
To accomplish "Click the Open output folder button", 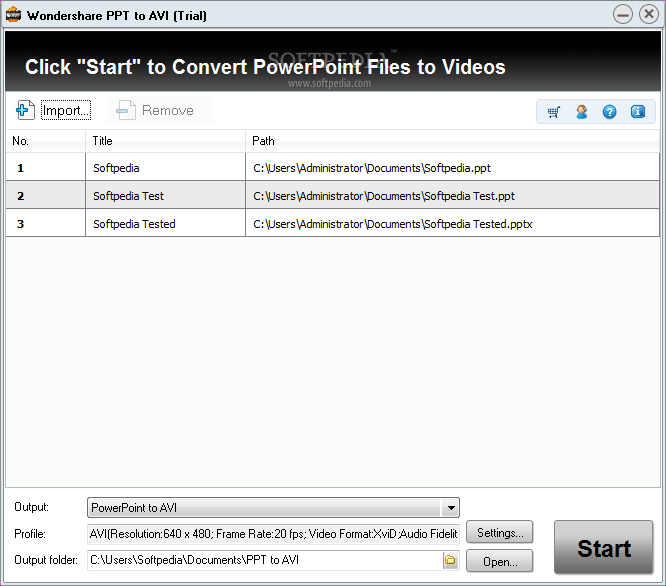I will click(500, 561).
